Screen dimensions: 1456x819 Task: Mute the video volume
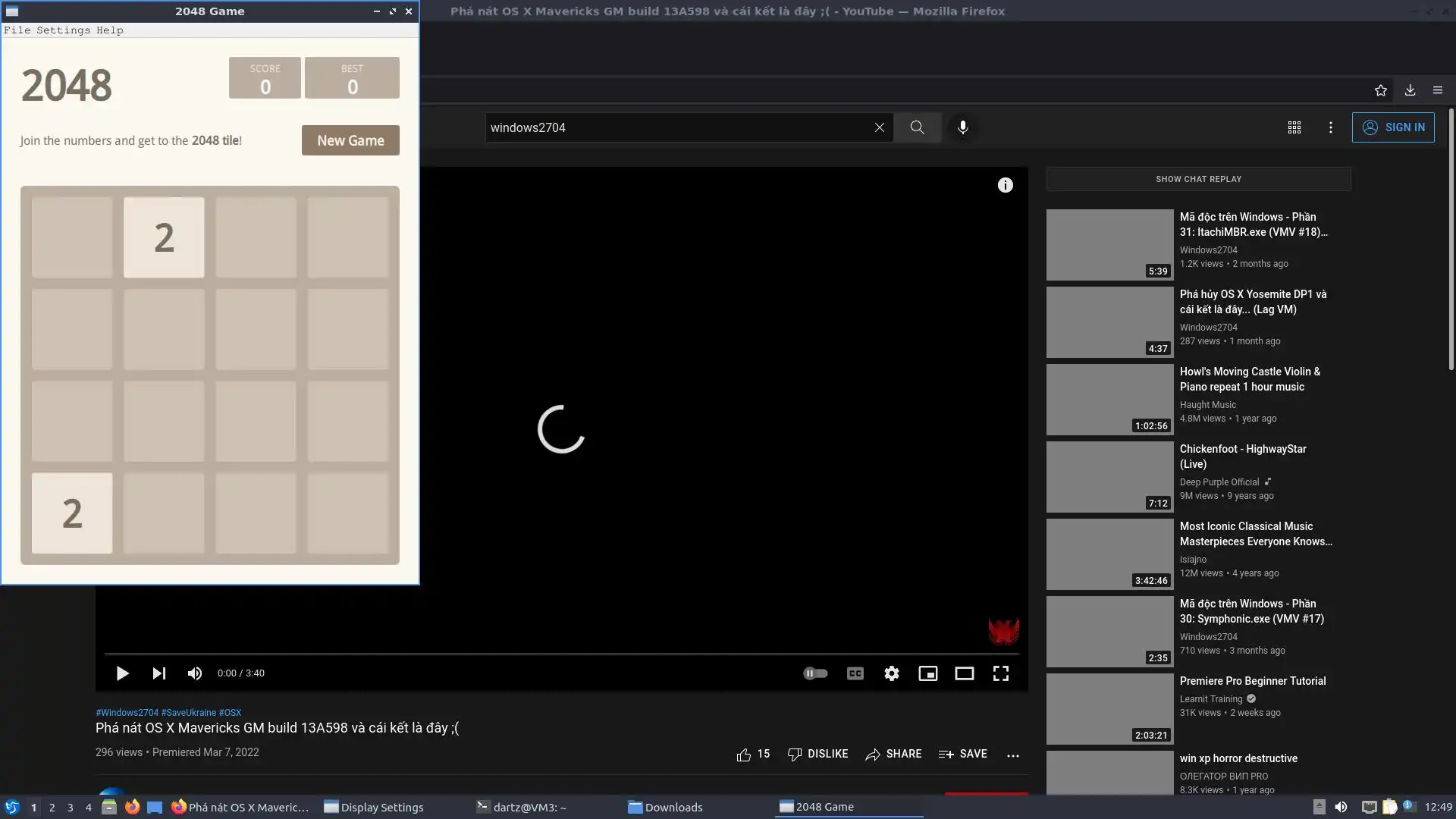pos(195,673)
